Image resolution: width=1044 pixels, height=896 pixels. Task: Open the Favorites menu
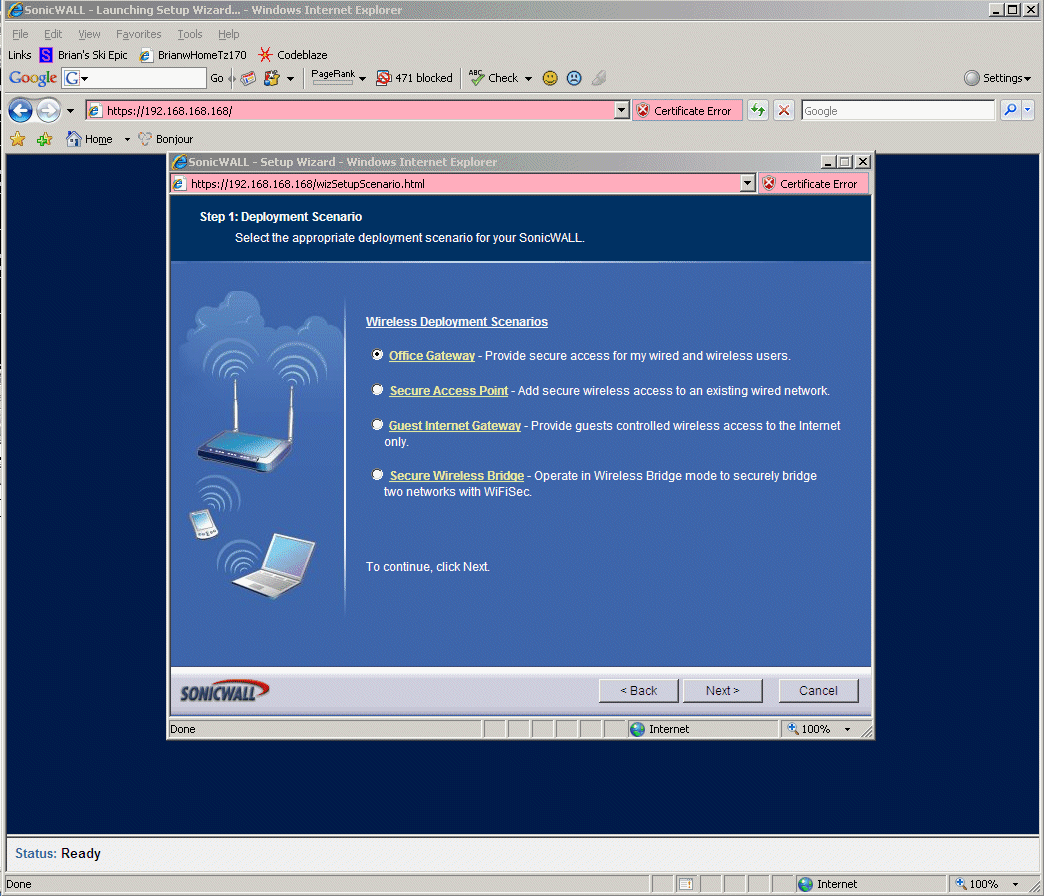(x=138, y=34)
